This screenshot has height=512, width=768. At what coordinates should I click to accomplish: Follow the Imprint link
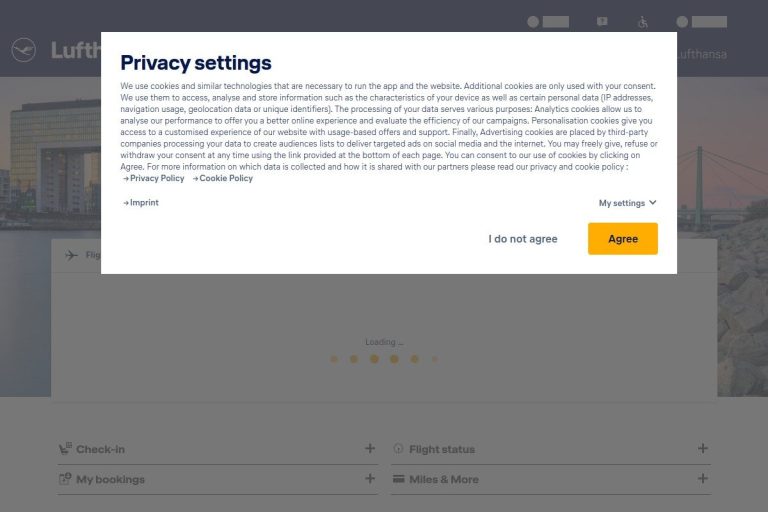pyautogui.click(x=143, y=202)
